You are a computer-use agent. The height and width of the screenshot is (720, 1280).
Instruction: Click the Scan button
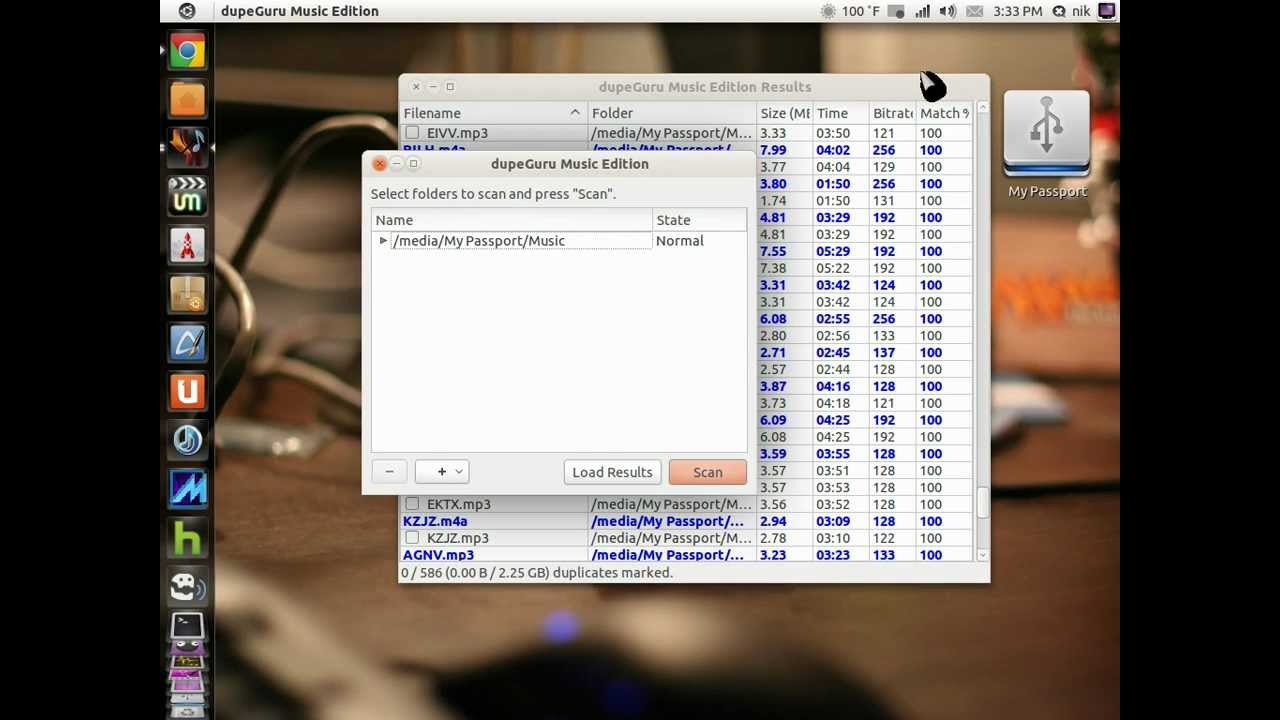pos(708,472)
